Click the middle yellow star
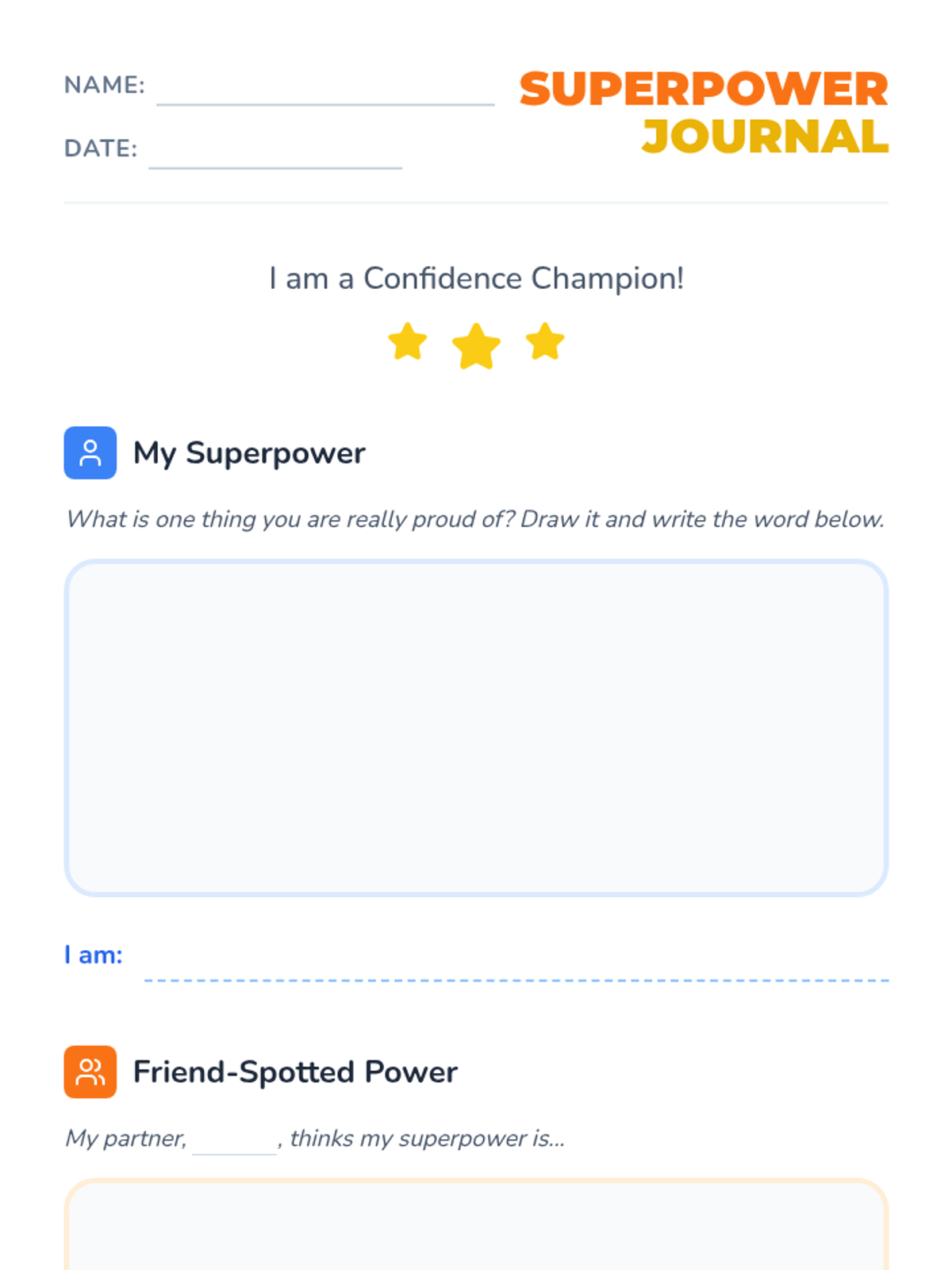Viewport: 952px width, 1270px height. tap(476, 346)
